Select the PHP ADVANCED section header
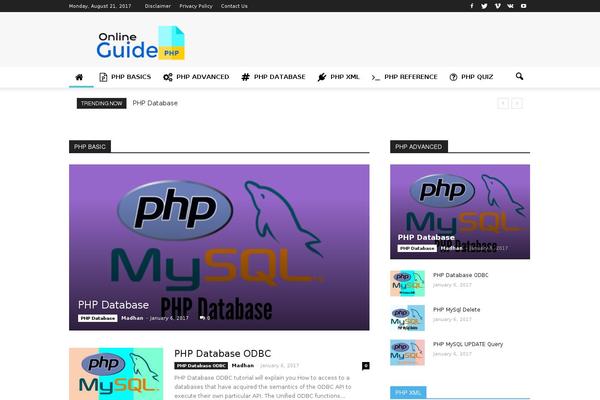 point(419,147)
